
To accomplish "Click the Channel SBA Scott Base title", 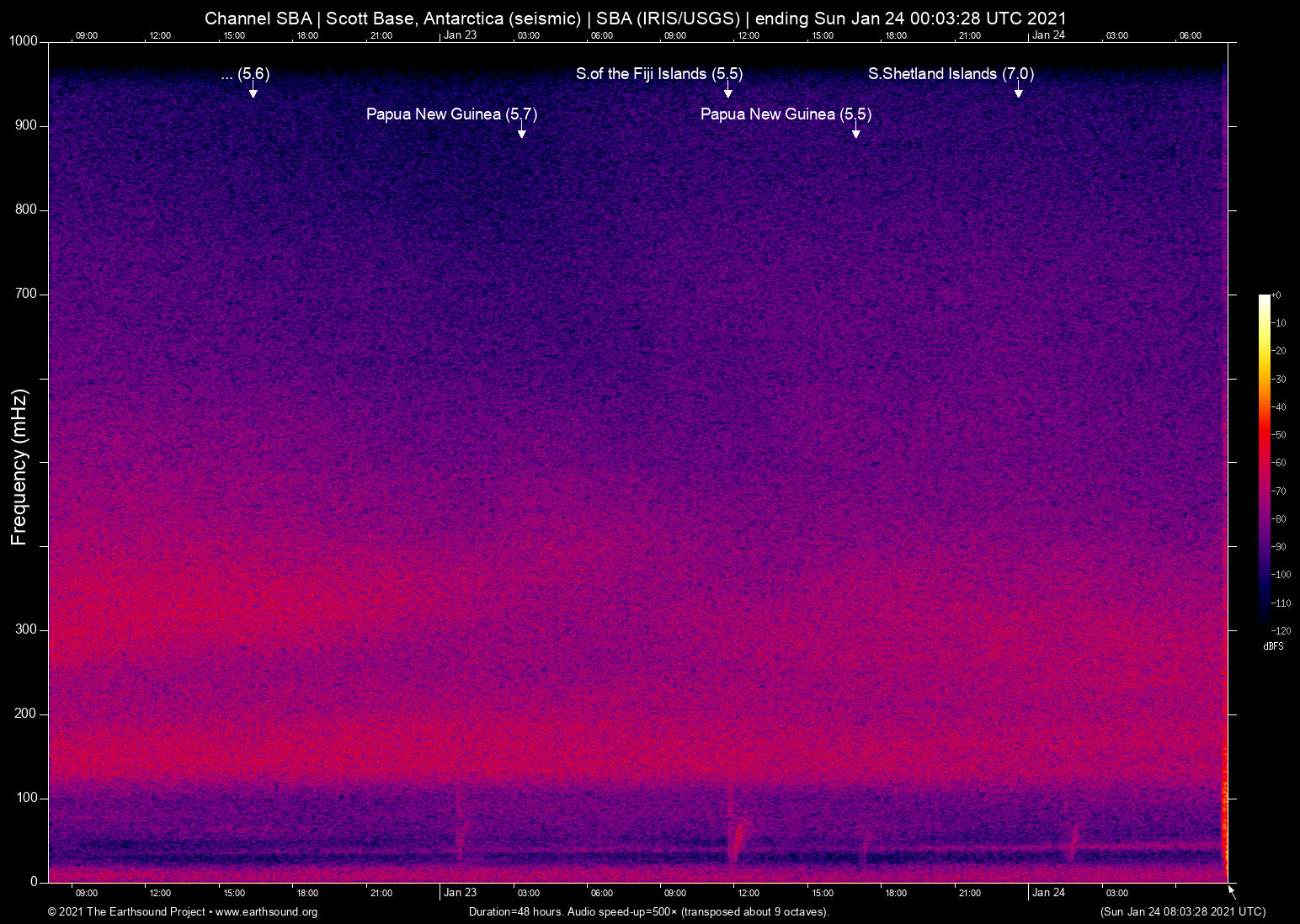I will pos(636,19).
